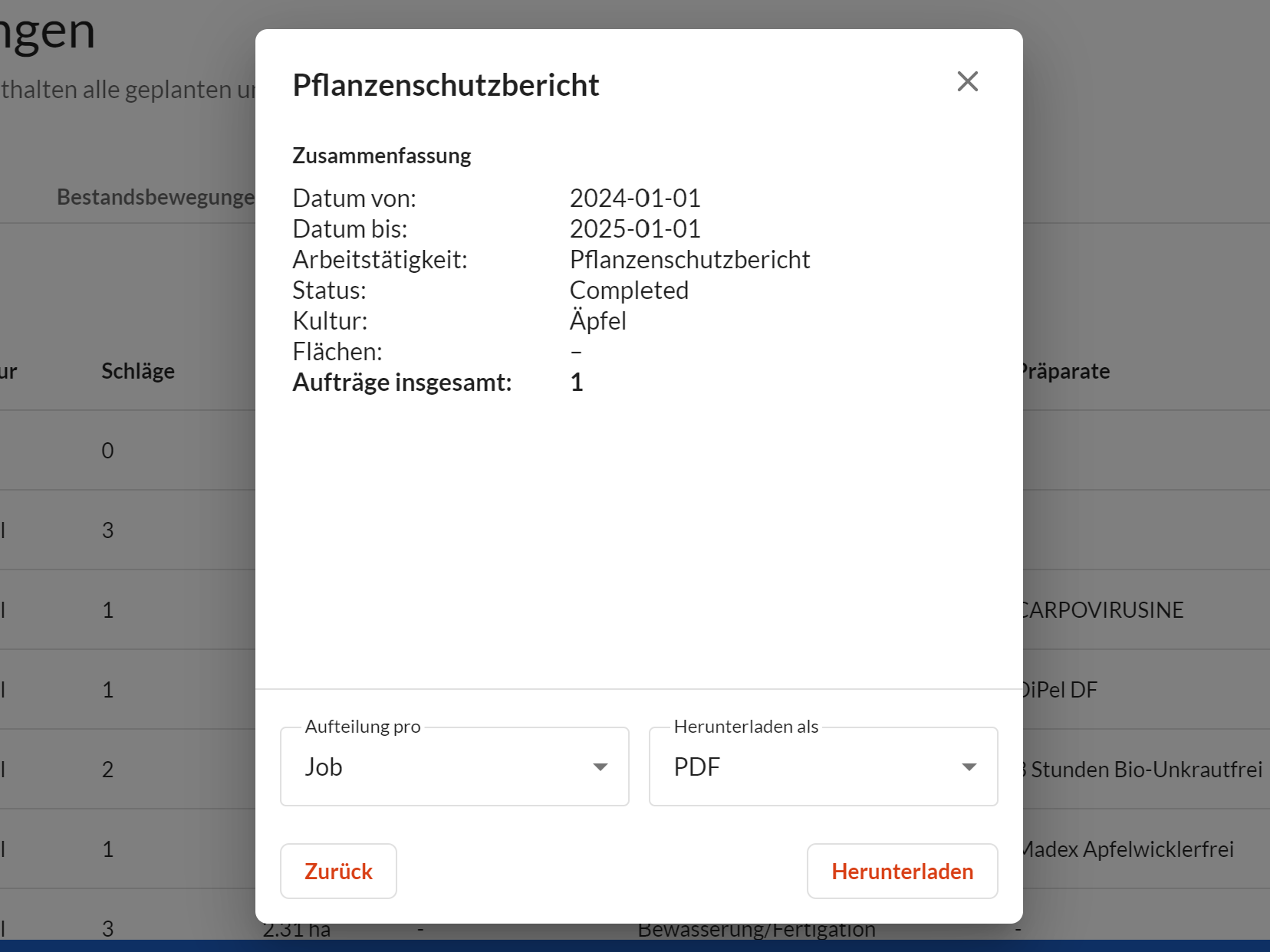Click the Präparate column header
Image resolution: width=1270 pixels, height=952 pixels.
1066,371
